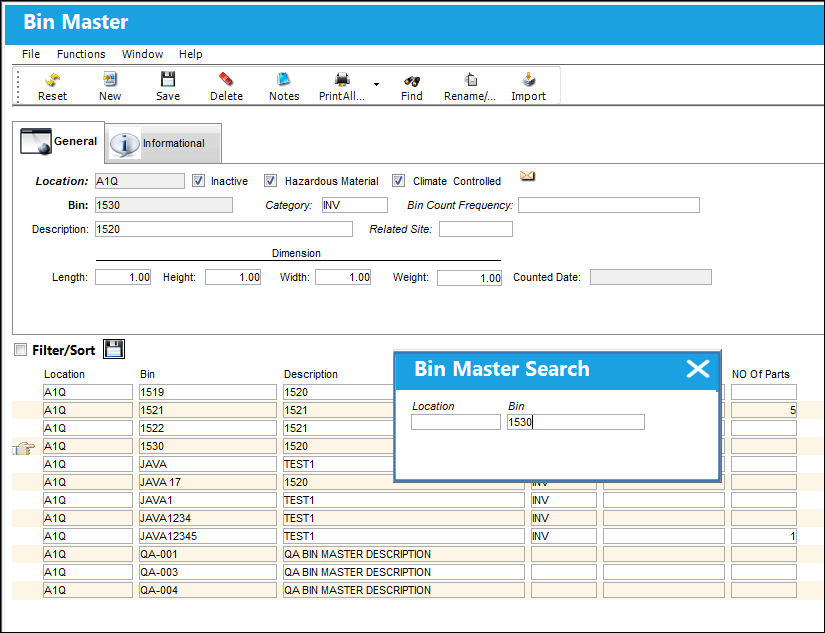Screen dimensions: 825x633
Task: Click the Related Site field
Action: click(x=476, y=229)
